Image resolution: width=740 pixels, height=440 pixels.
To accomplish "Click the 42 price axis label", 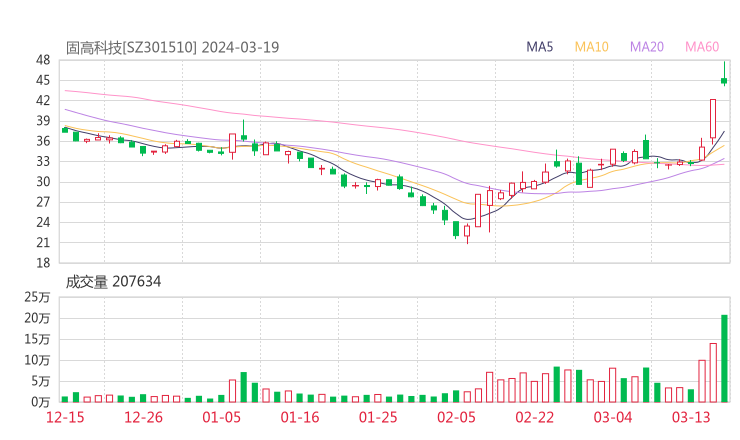I will point(43,101).
